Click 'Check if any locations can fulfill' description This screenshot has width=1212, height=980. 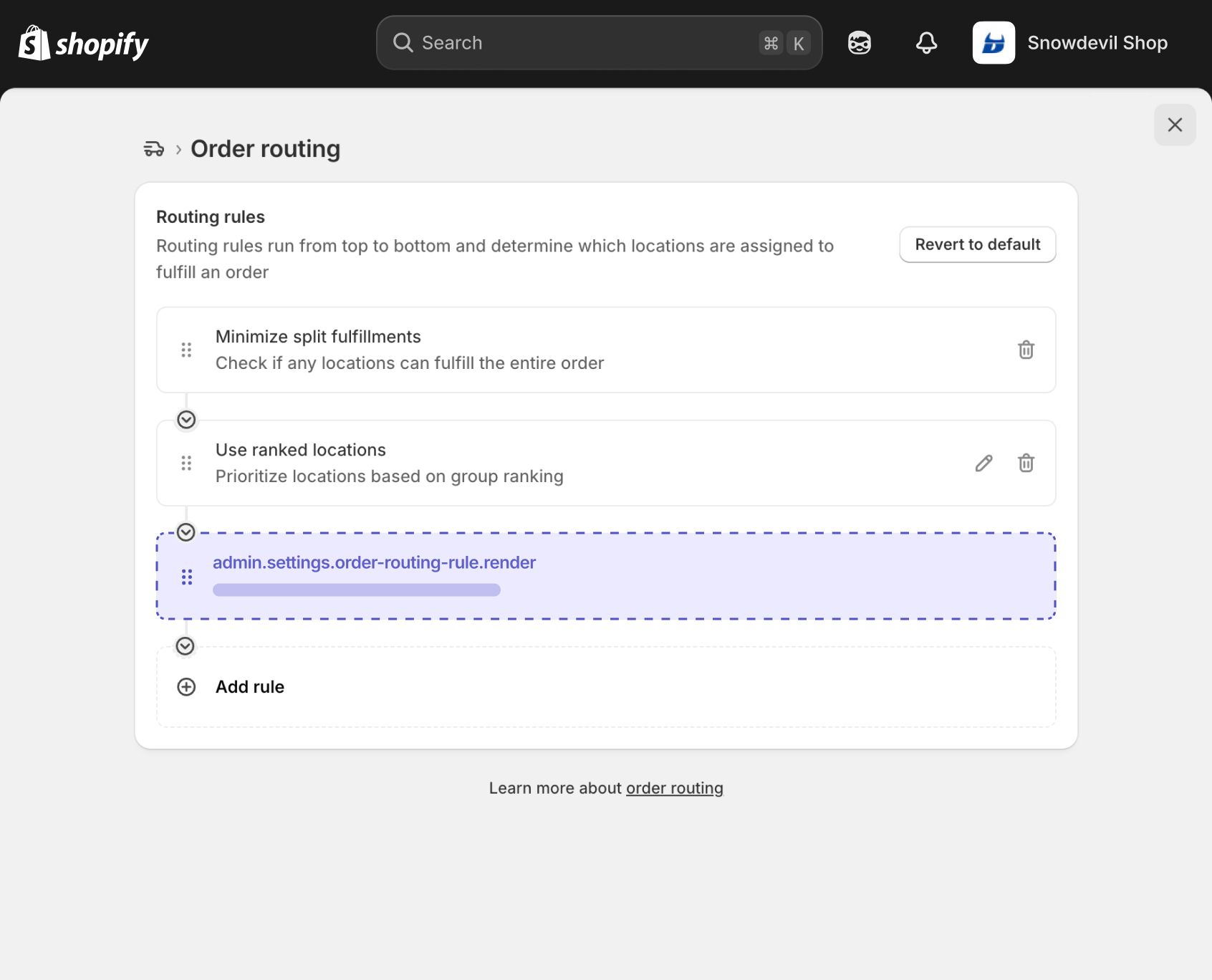pos(410,363)
